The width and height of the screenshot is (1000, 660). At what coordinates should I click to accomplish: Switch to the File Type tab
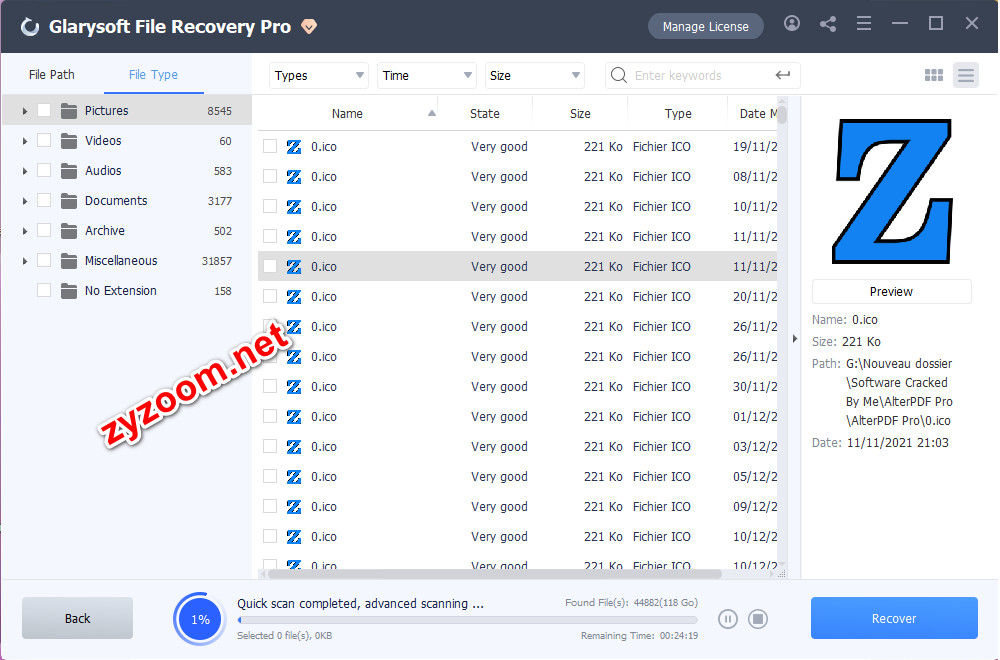[153, 75]
